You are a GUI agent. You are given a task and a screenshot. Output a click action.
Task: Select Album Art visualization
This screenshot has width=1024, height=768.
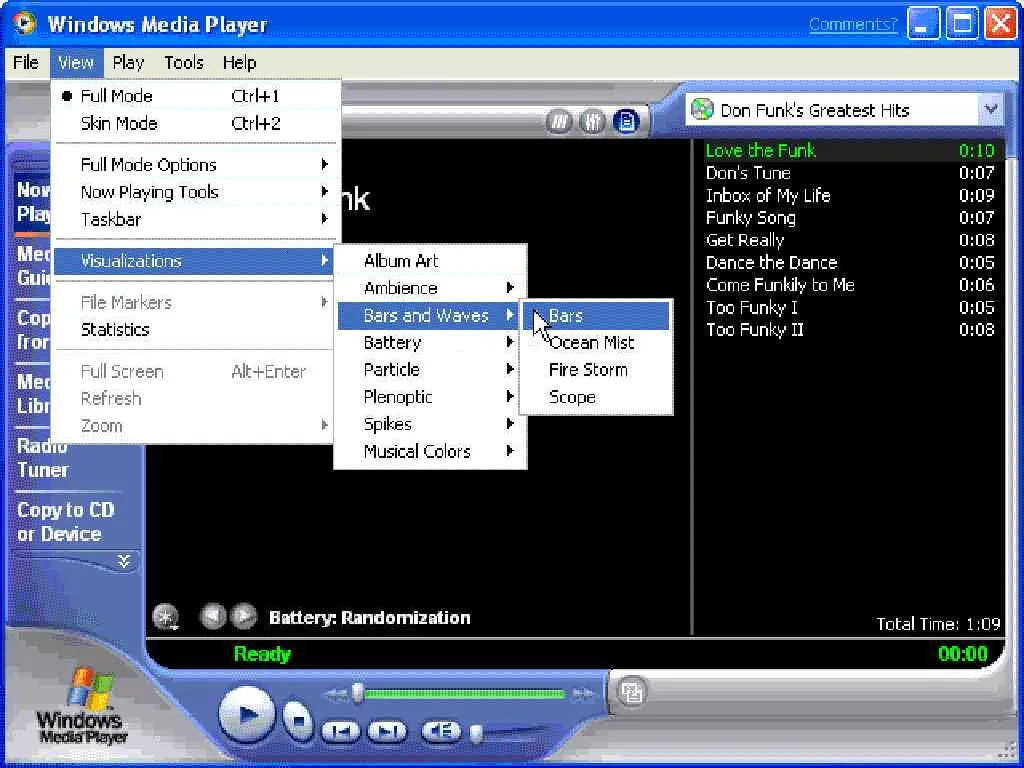[431, 261]
